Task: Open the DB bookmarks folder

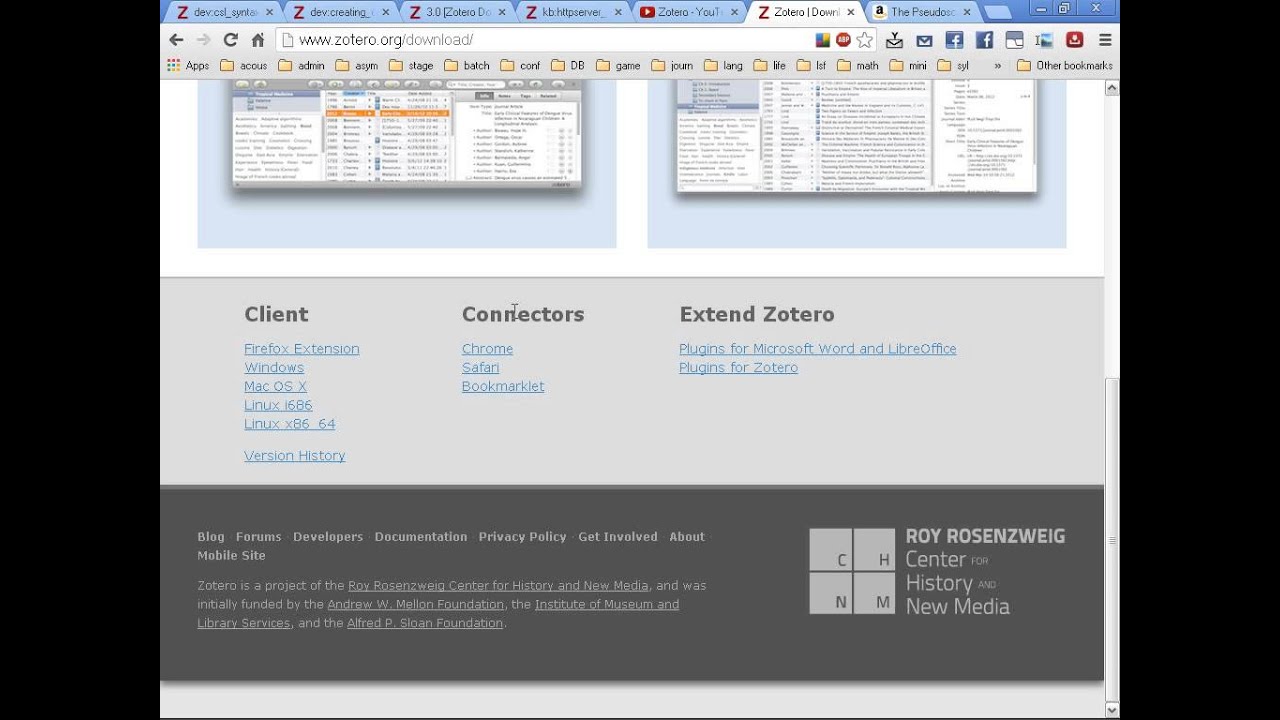Action: pos(567,66)
